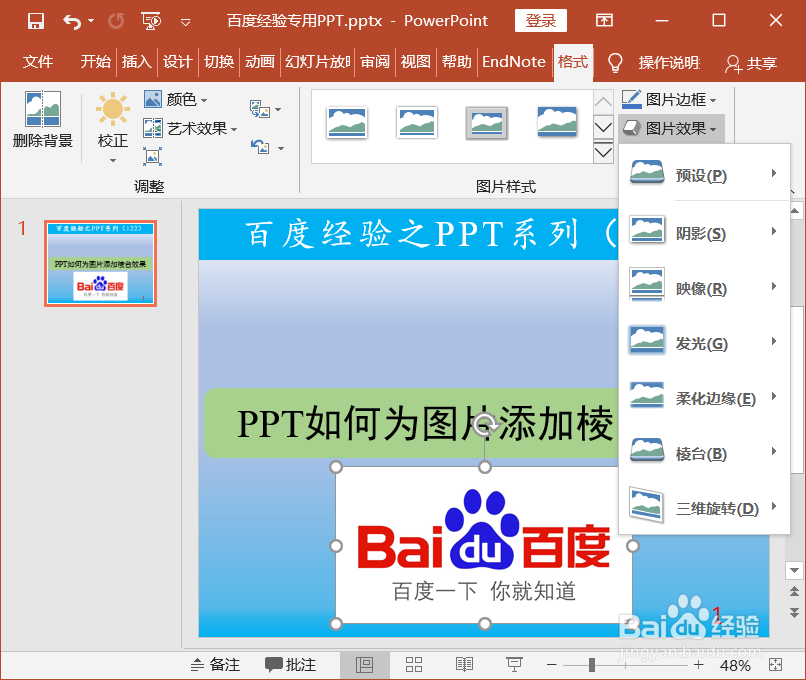This screenshot has width=806, height=680.
Task: Select slide 1 thumbnail in panel
Action: [100, 264]
